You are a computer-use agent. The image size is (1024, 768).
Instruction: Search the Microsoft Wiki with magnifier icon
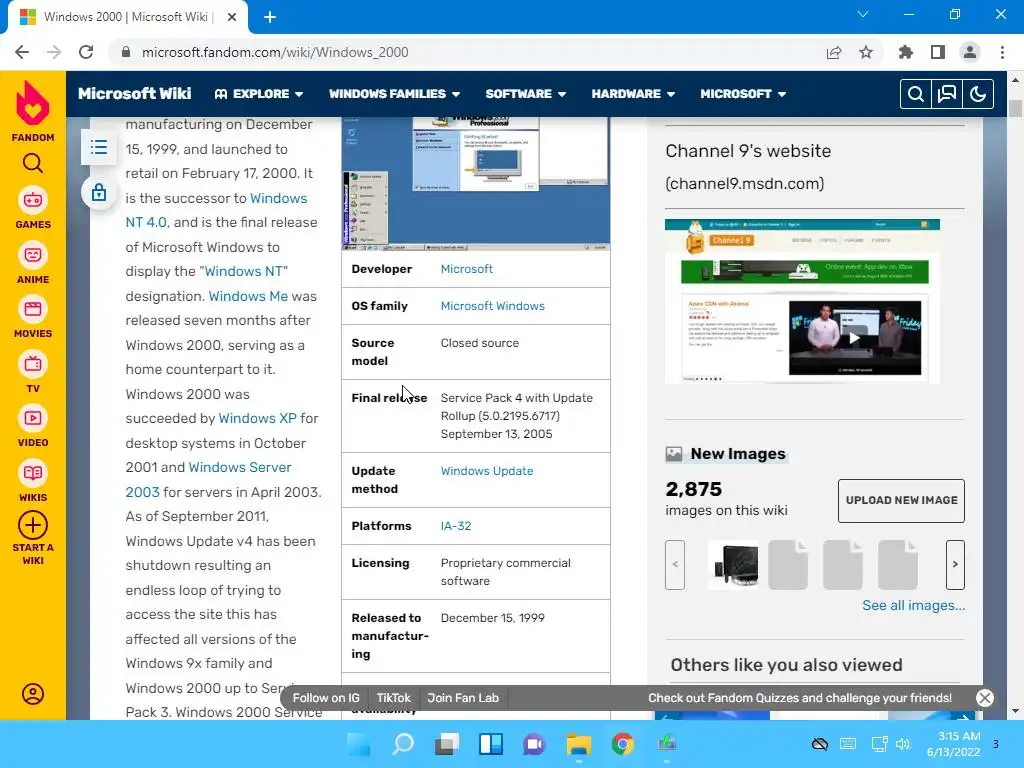point(916,94)
